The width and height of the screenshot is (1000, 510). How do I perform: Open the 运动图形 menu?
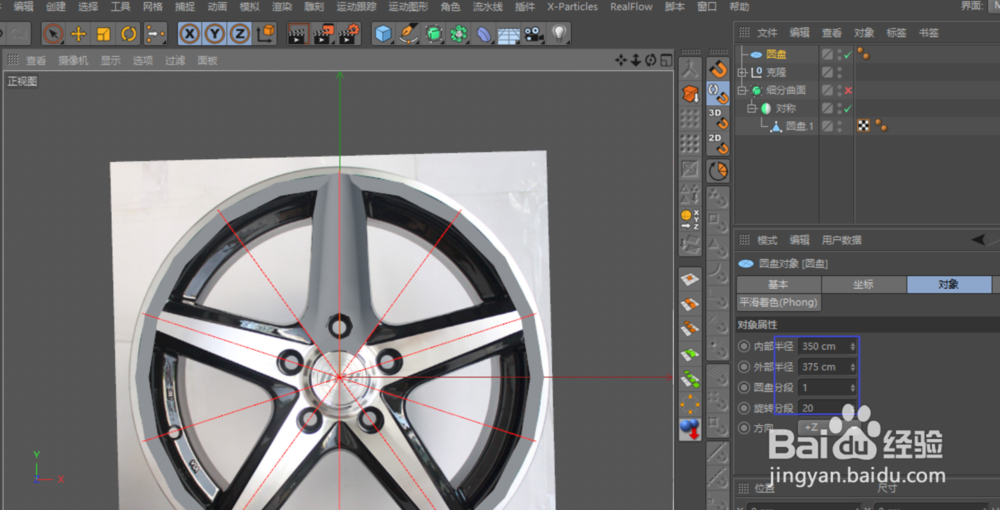point(408,7)
